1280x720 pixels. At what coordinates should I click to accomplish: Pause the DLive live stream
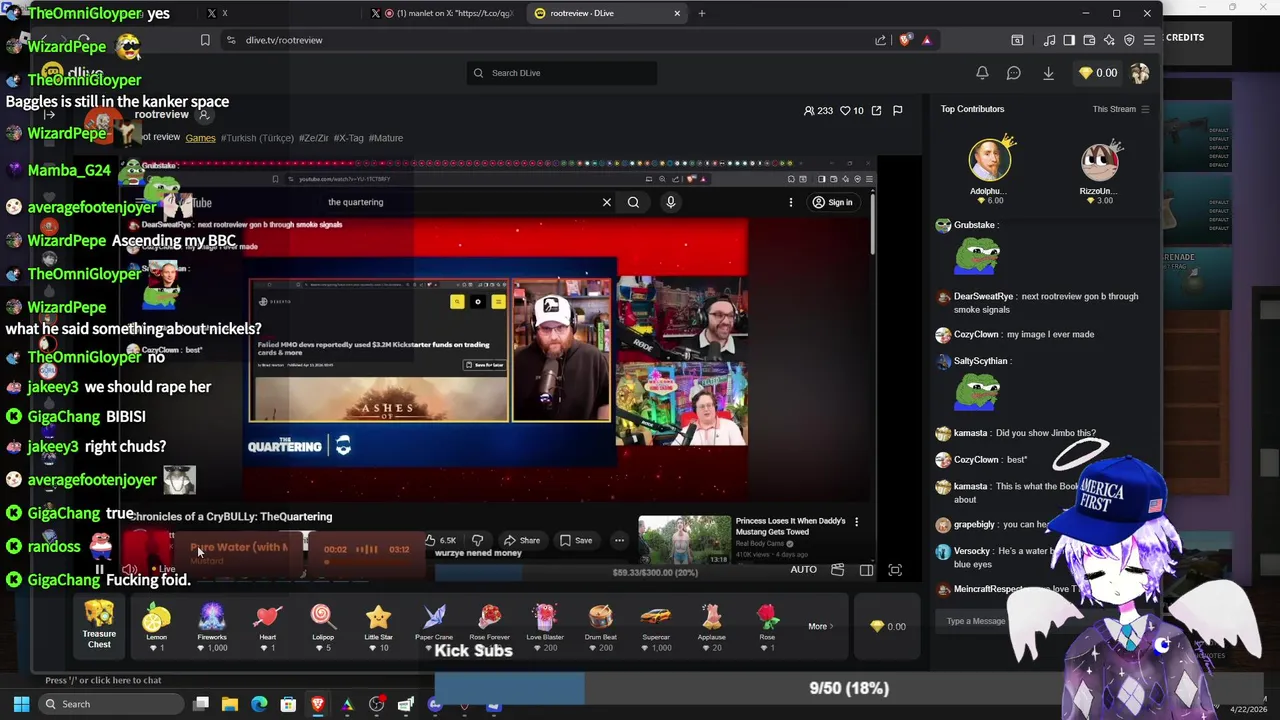[x=99, y=570]
